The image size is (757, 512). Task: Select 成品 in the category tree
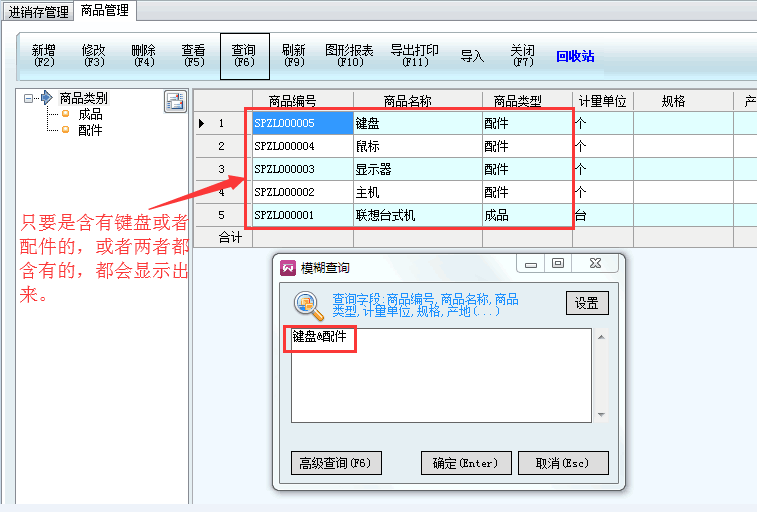[90, 114]
